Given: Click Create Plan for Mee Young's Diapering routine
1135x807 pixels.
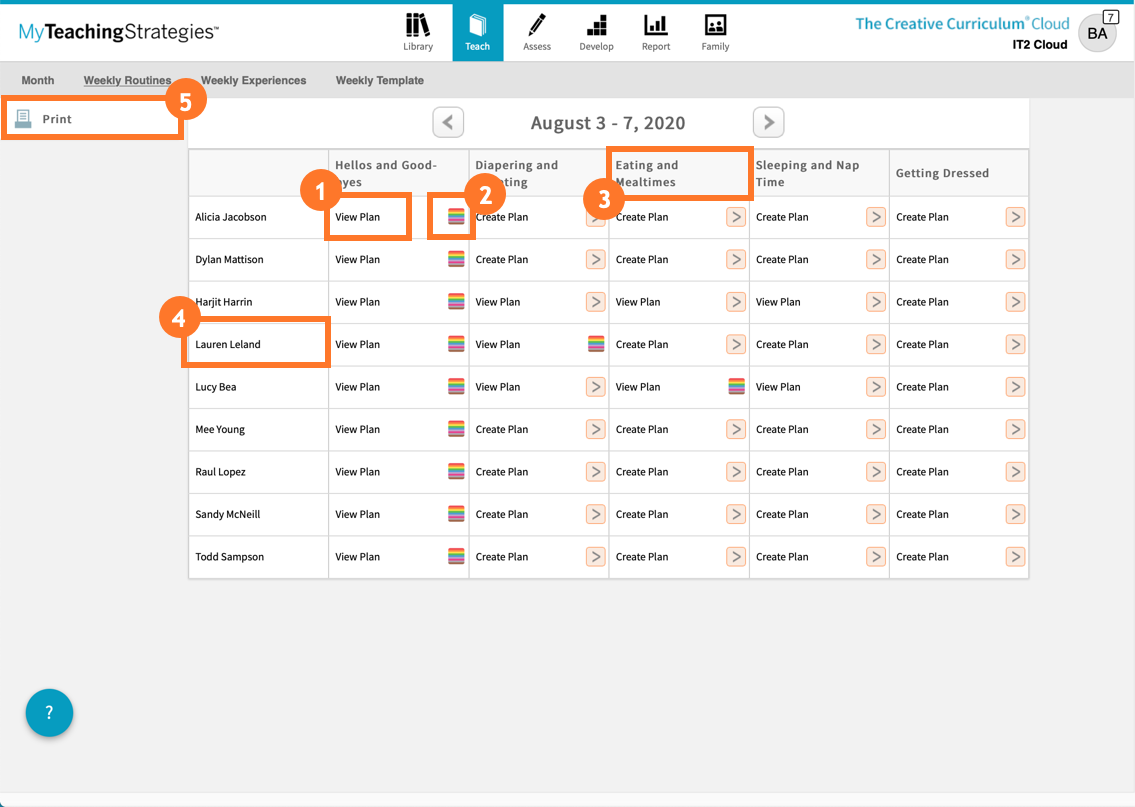Looking at the screenshot, I should click(502, 429).
